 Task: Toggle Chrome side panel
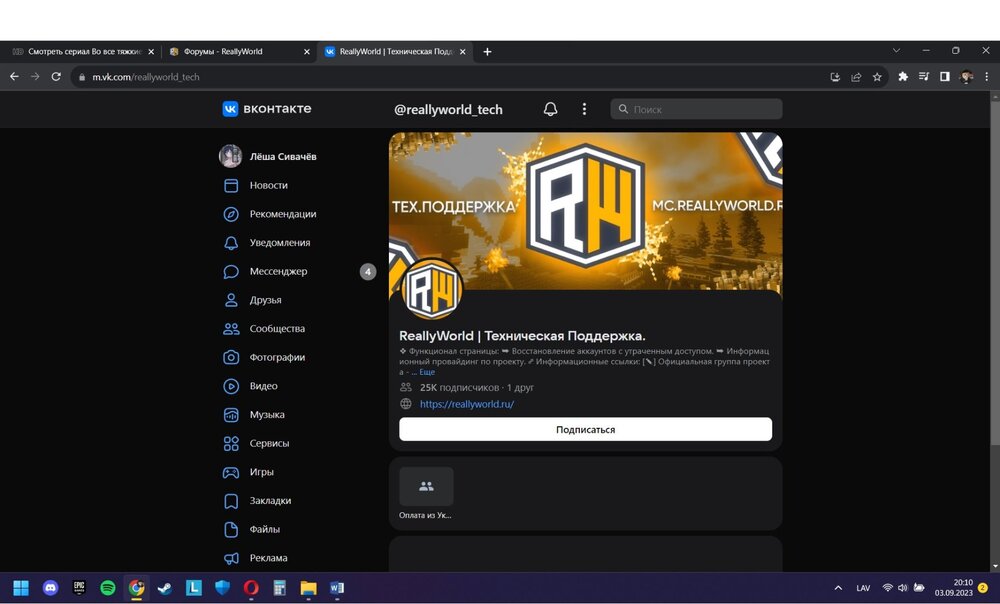click(945, 77)
